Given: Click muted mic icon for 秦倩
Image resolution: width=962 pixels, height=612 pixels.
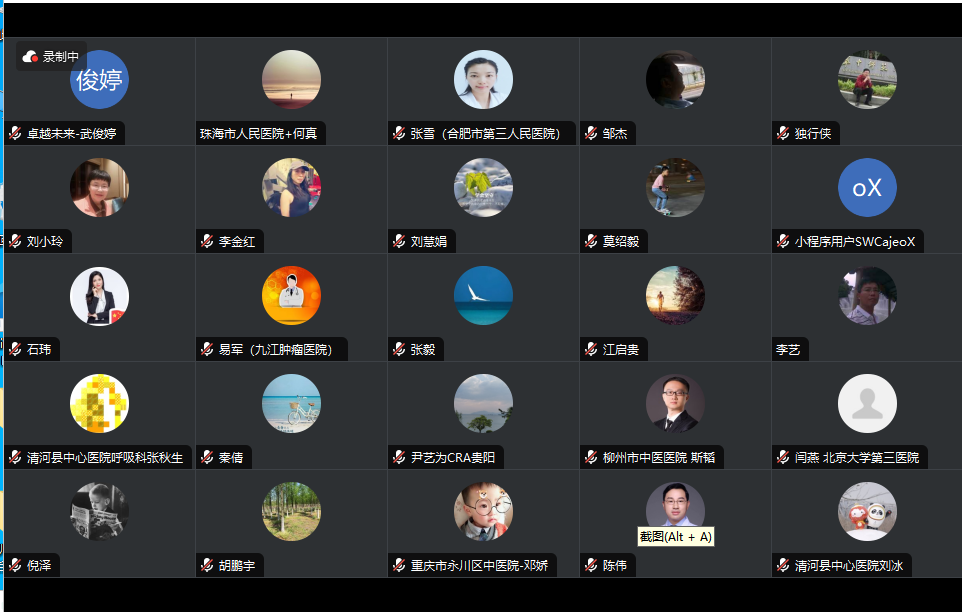Looking at the screenshot, I should pyautogui.click(x=207, y=457).
